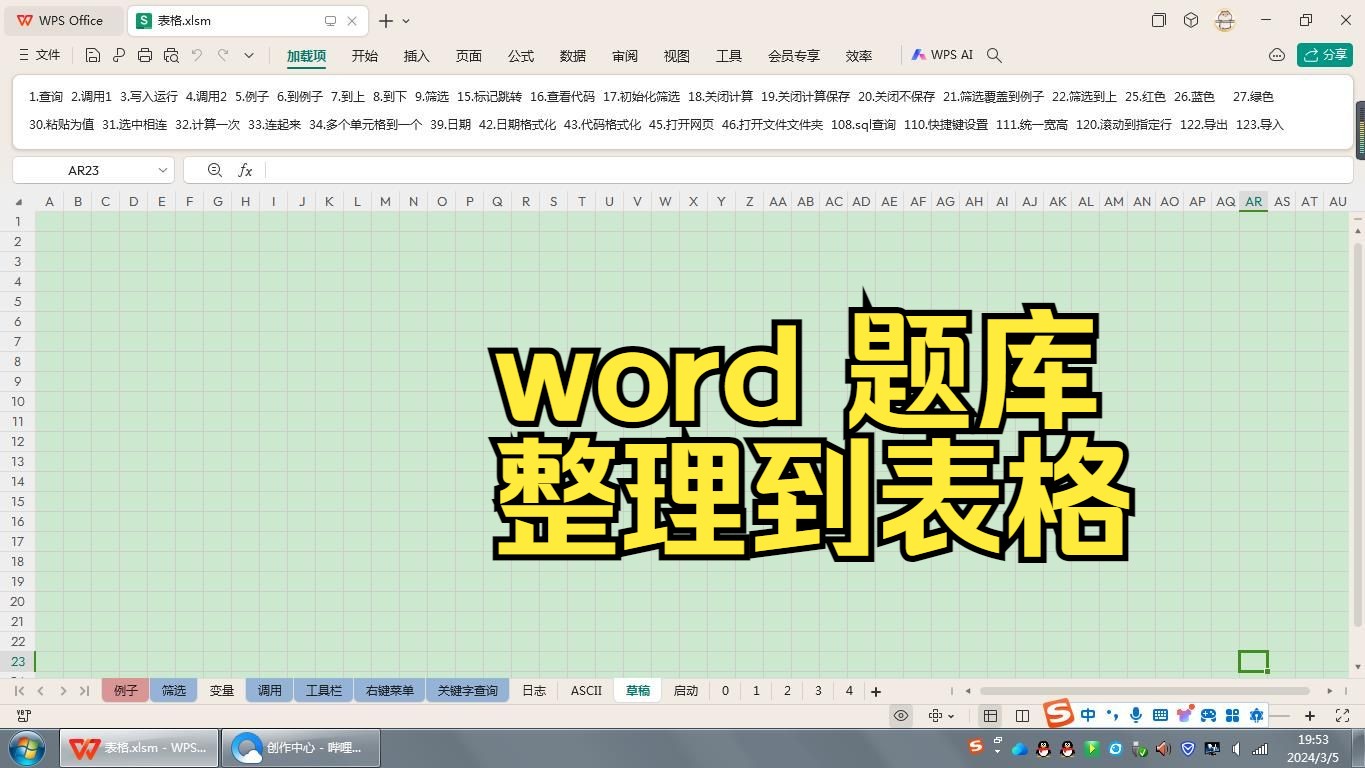The image size is (1365, 768).
Task: Click the search magnifier next to WPS AI
Action: [x=994, y=55]
